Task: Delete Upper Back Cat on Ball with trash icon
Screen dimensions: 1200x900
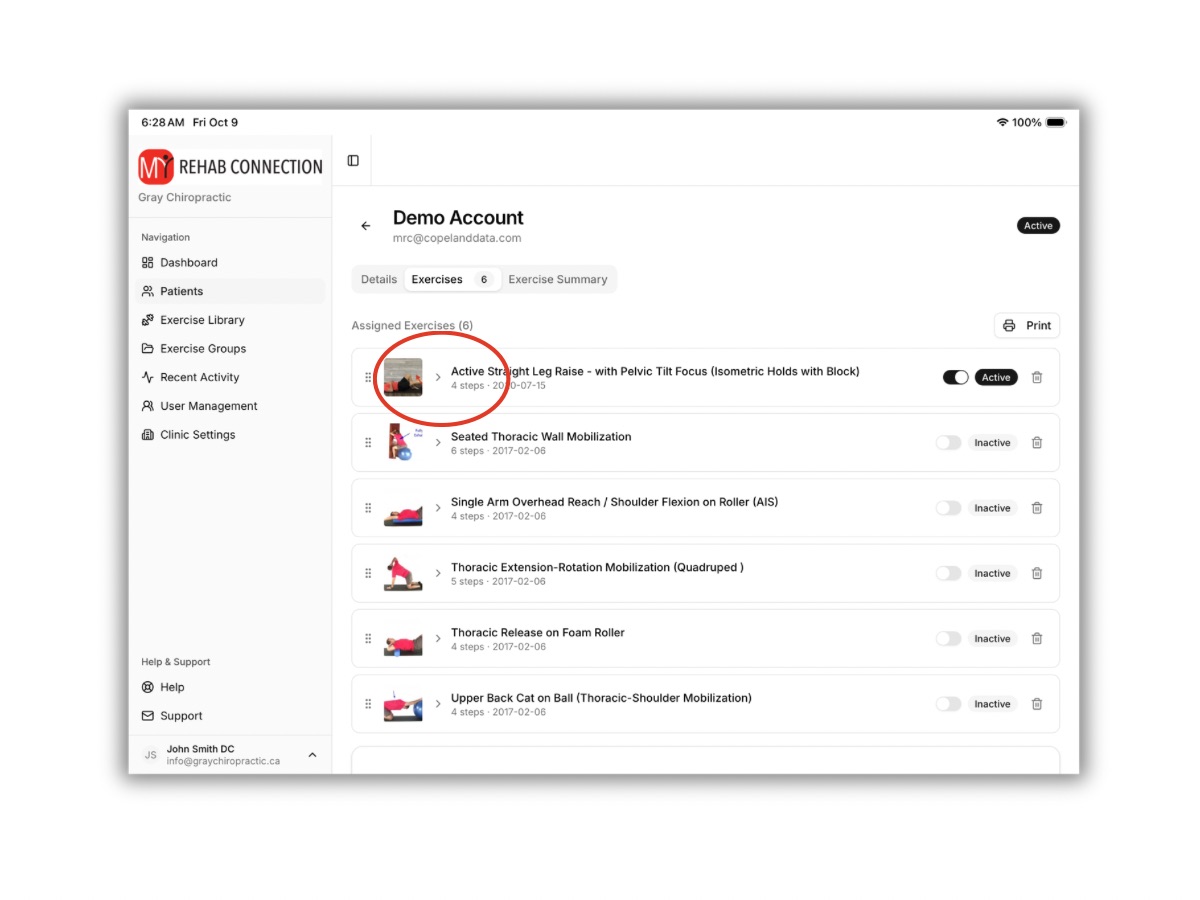Action: tap(1037, 704)
